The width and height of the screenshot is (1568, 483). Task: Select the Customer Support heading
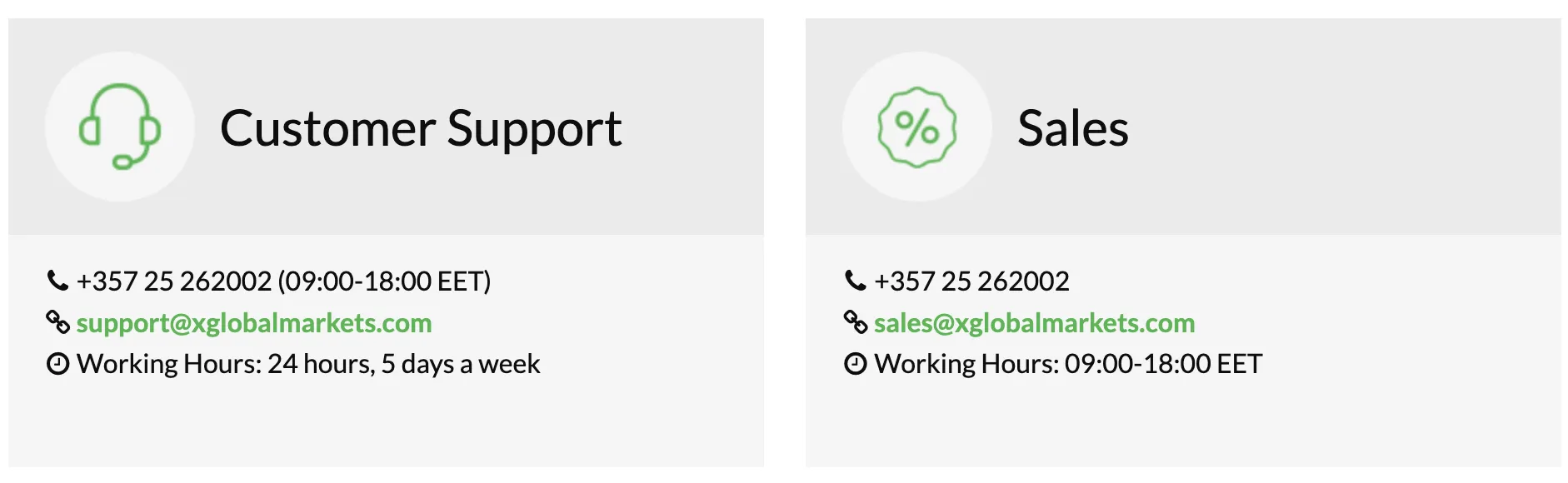421,129
